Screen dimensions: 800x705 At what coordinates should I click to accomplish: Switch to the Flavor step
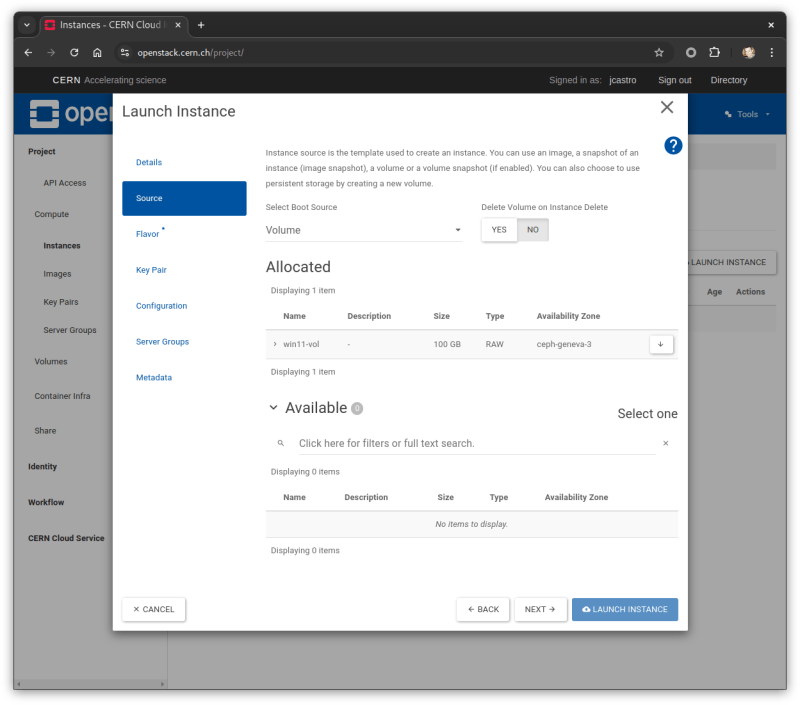(146, 233)
